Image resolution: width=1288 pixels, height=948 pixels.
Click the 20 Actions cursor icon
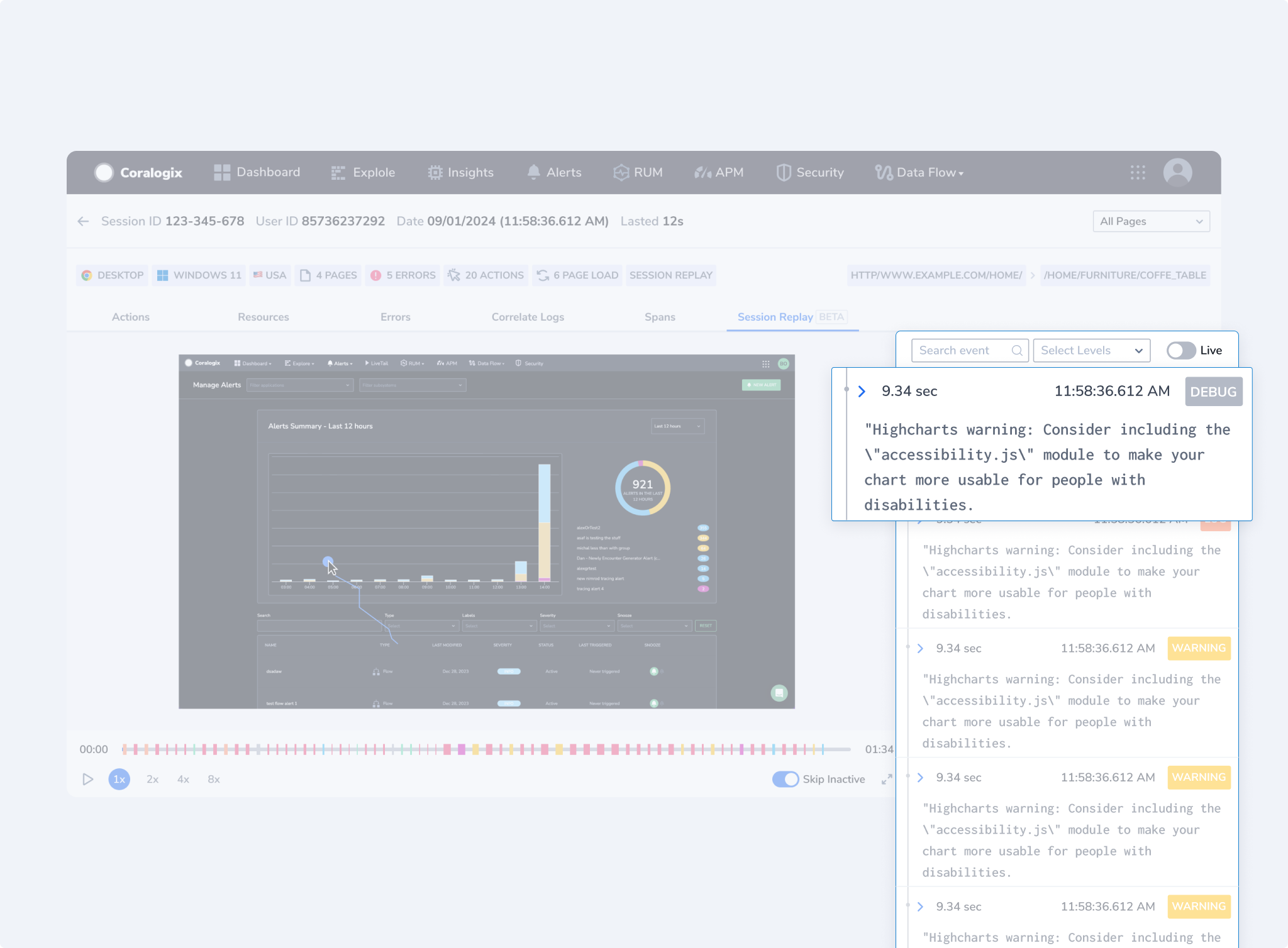point(453,275)
